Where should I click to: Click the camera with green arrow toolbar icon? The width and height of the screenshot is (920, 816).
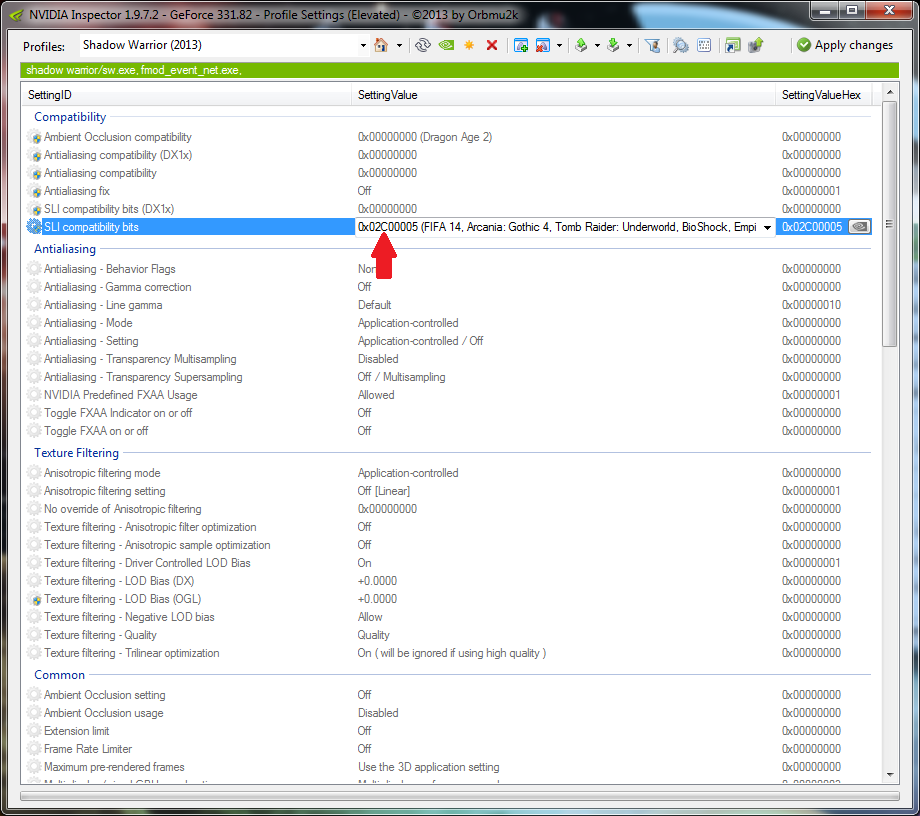pyautogui.click(x=756, y=45)
